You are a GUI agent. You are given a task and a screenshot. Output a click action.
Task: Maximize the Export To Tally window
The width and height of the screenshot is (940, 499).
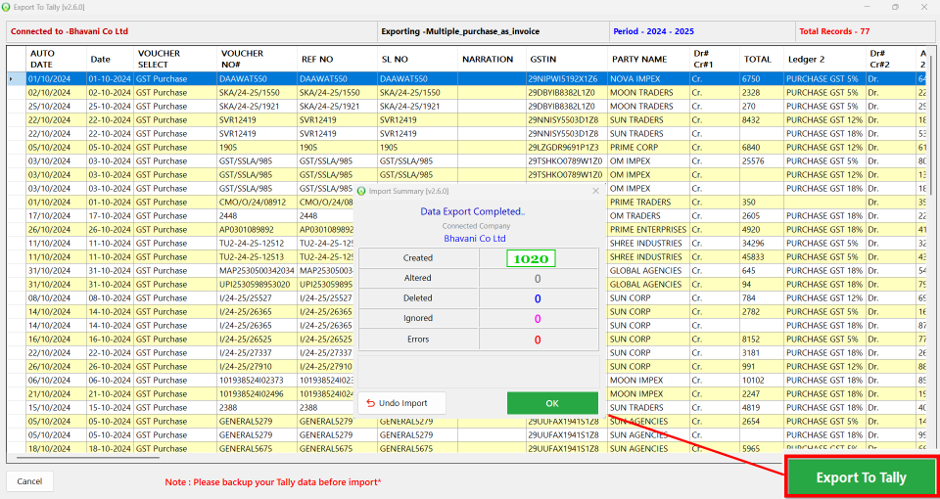(x=896, y=7)
